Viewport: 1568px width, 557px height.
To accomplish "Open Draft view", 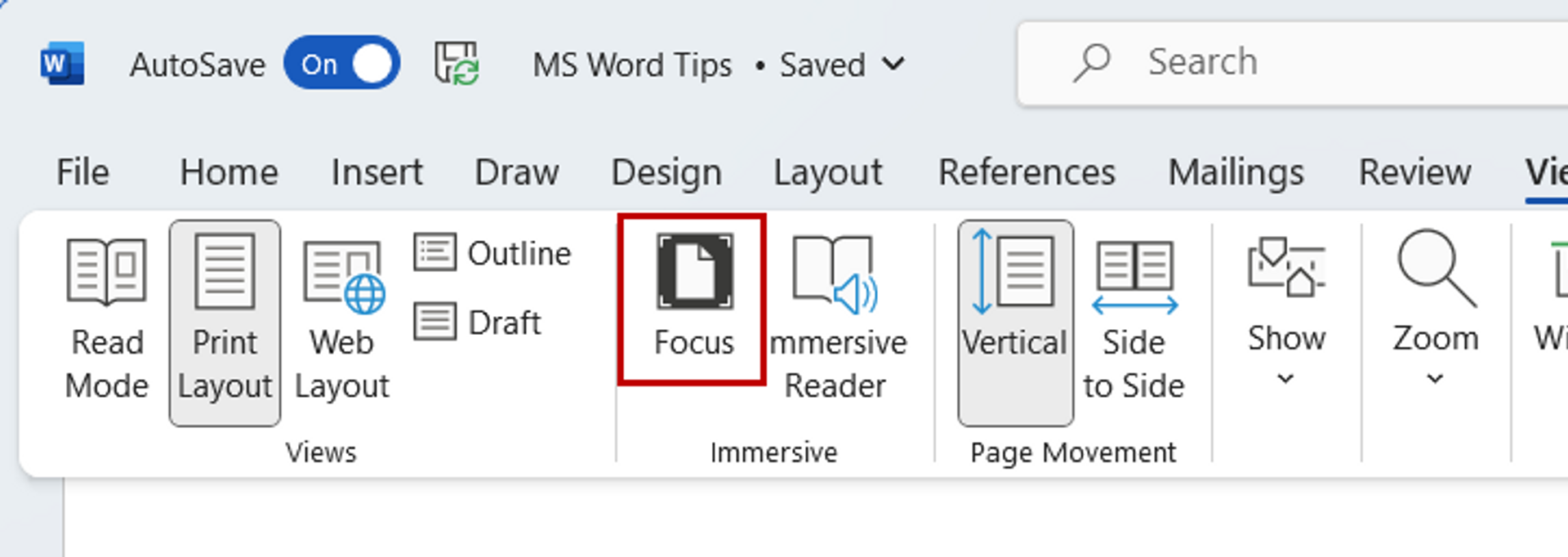I will pyautogui.click(x=478, y=322).
